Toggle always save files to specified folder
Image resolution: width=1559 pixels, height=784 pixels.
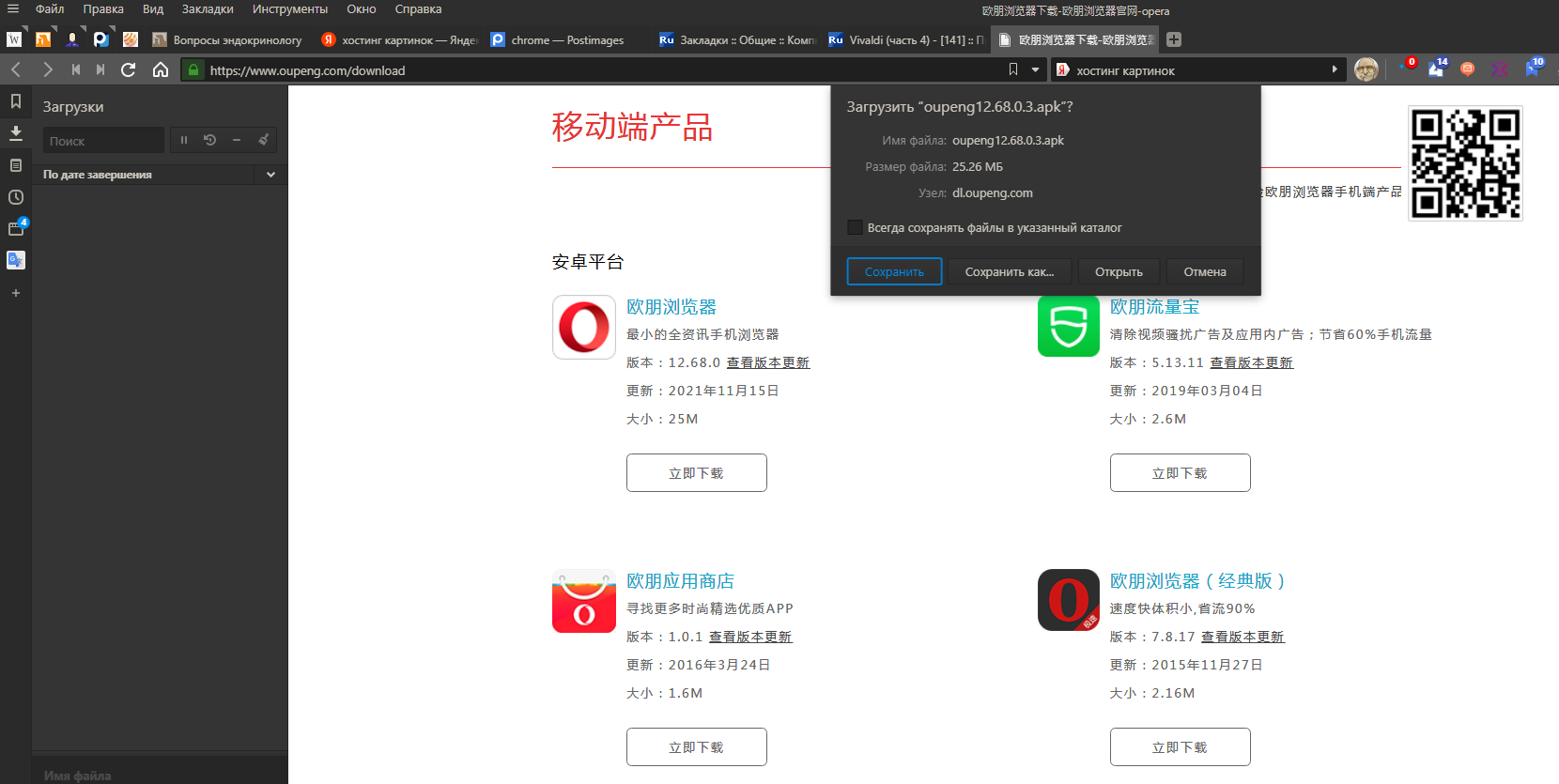pos(855,227)
